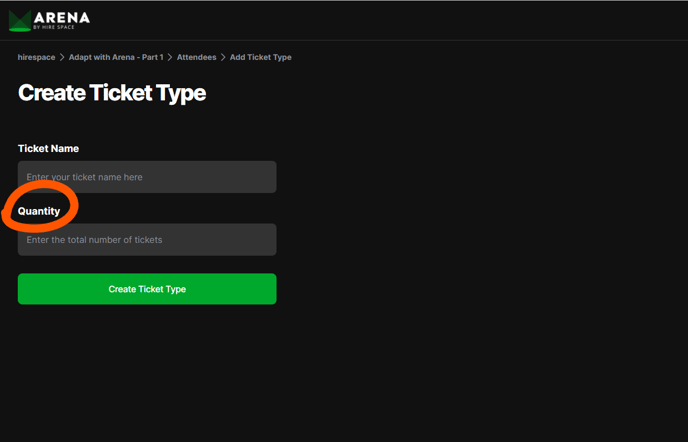
Task: Click the green Create Ticket Type button
Action: click(147, 289)
